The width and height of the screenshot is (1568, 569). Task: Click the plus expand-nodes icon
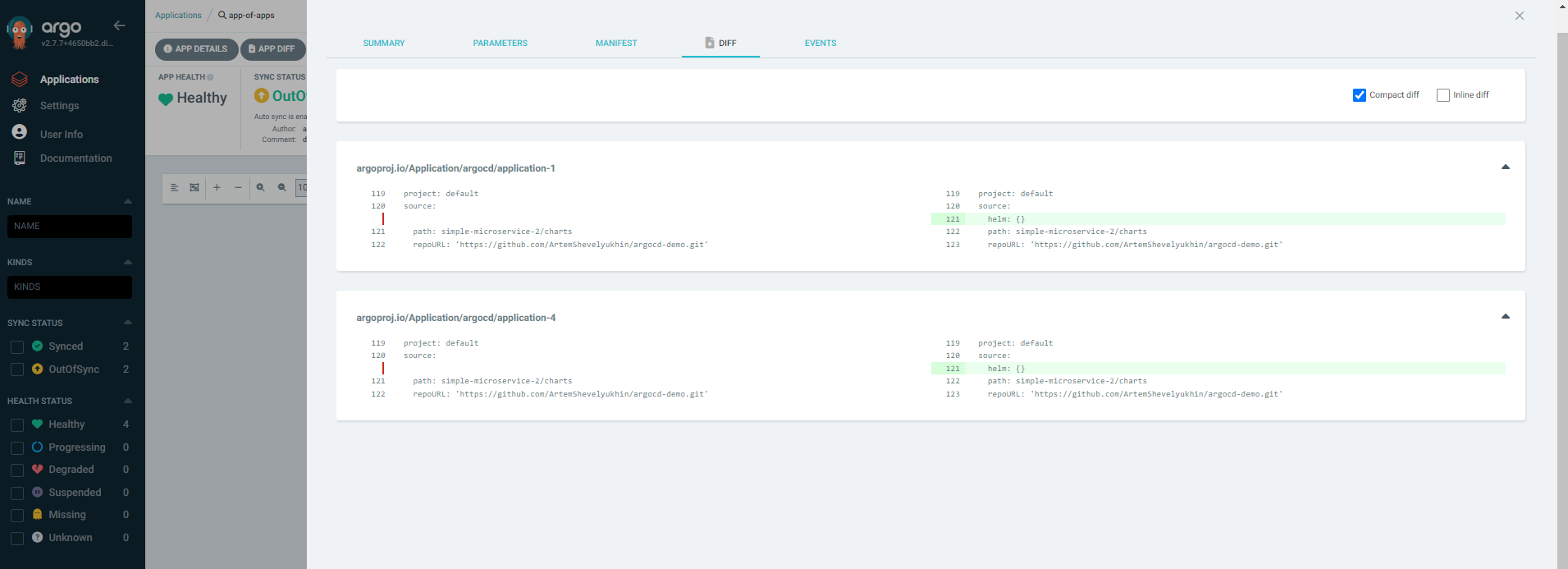[217, 188]
